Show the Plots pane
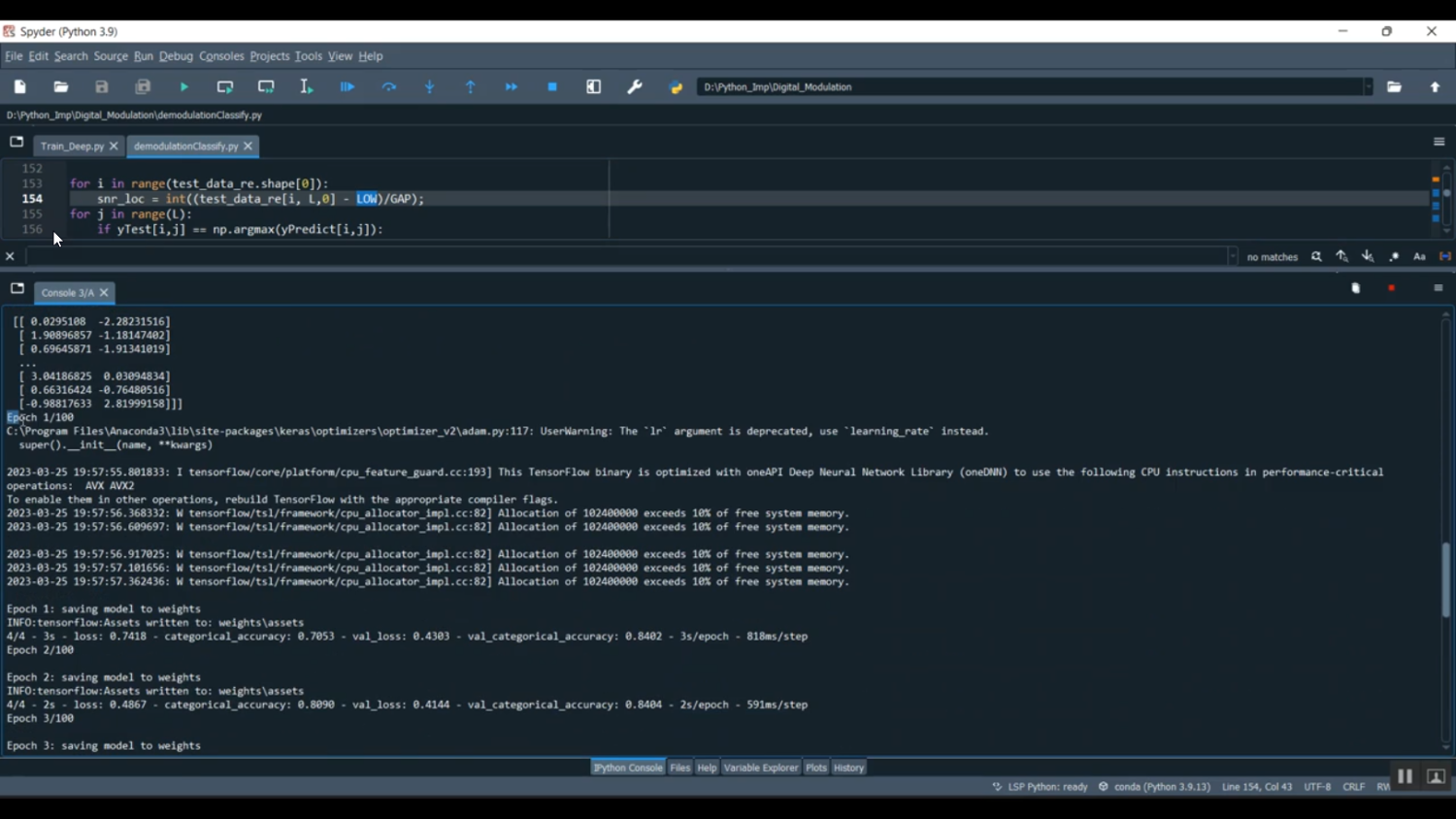This screenshot has width=1456, height=819. click(815, 768)
